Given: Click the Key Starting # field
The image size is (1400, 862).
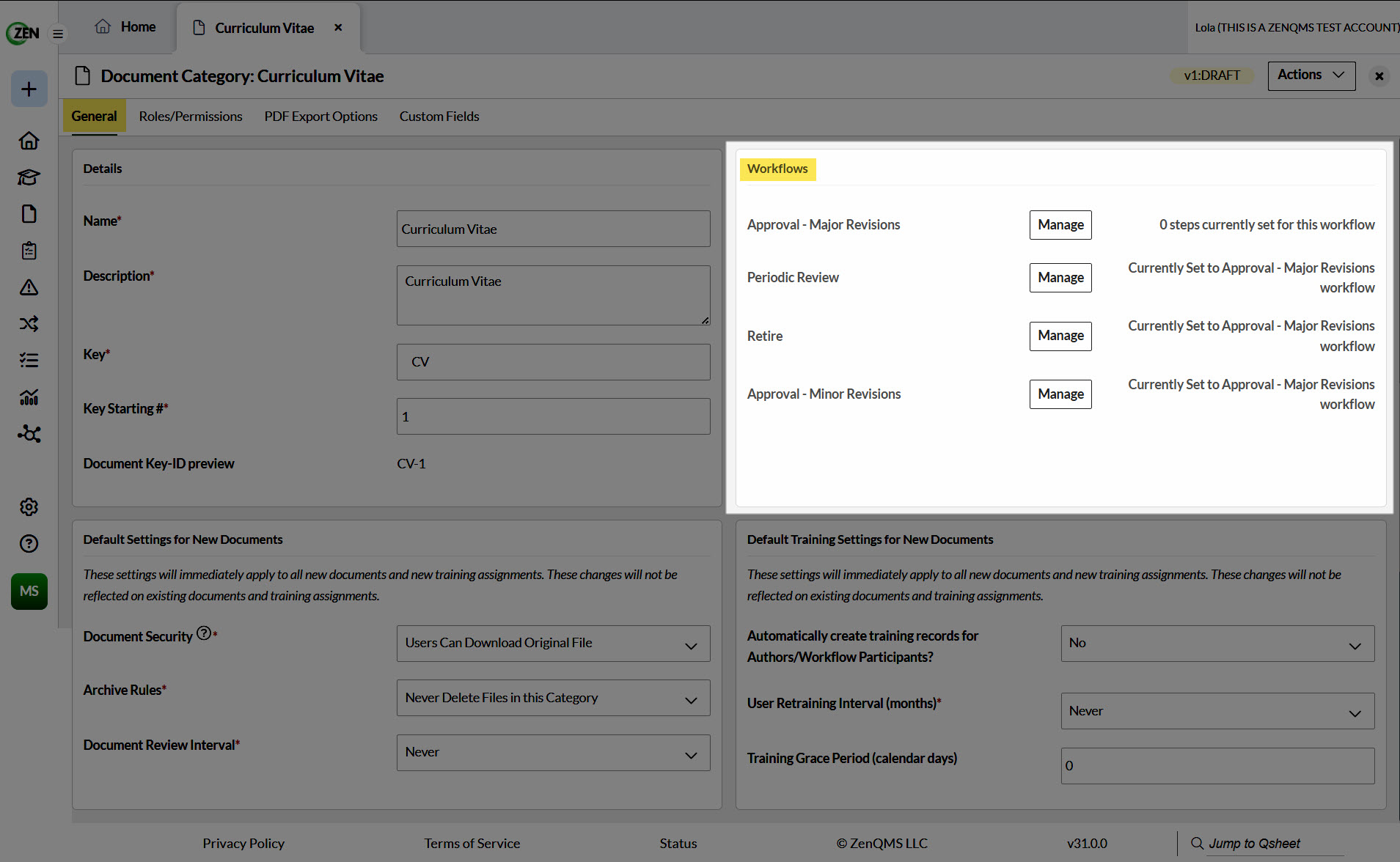Looking at the screenshot, I should tap(553, 416).
